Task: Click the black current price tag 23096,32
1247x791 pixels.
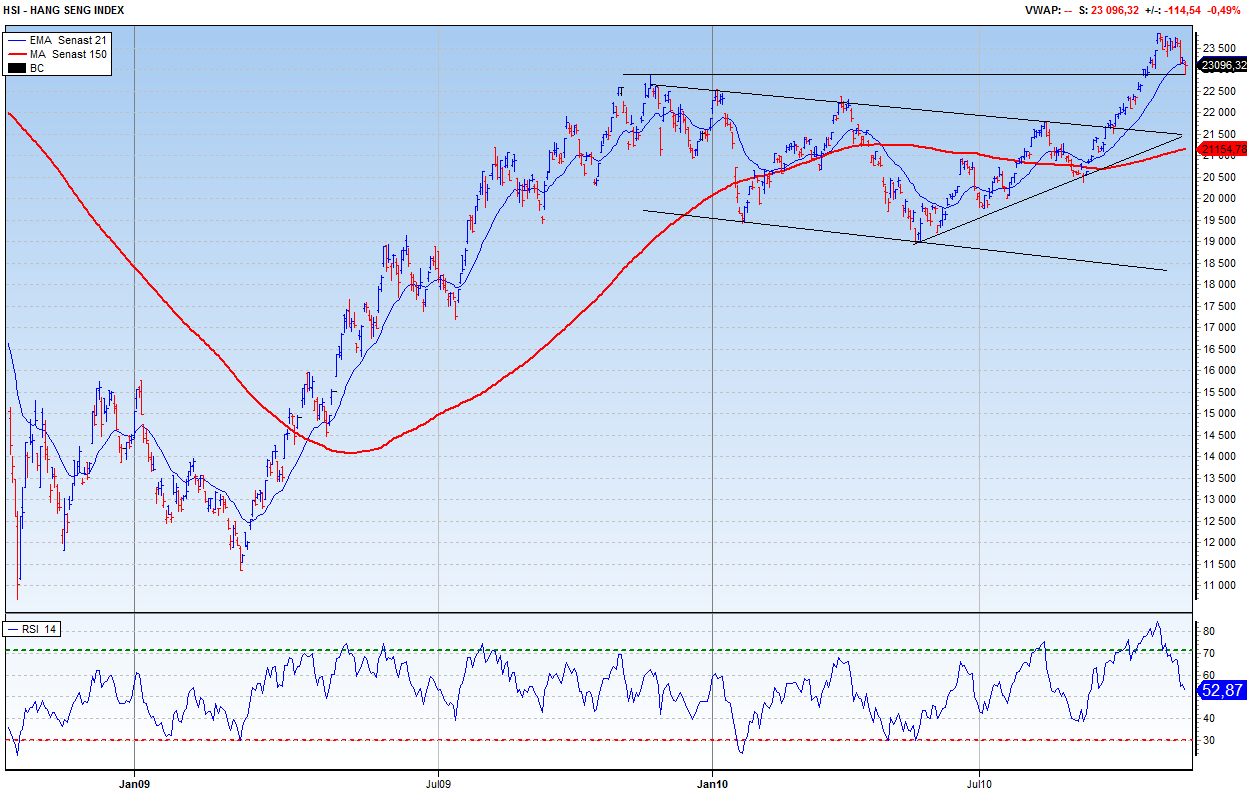Action: pos(1223,65)
